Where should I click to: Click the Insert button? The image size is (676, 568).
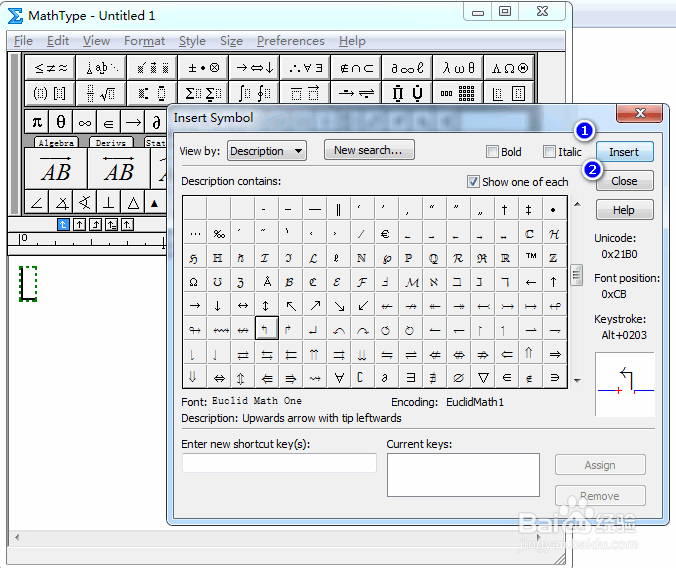[x=624, y=152]
